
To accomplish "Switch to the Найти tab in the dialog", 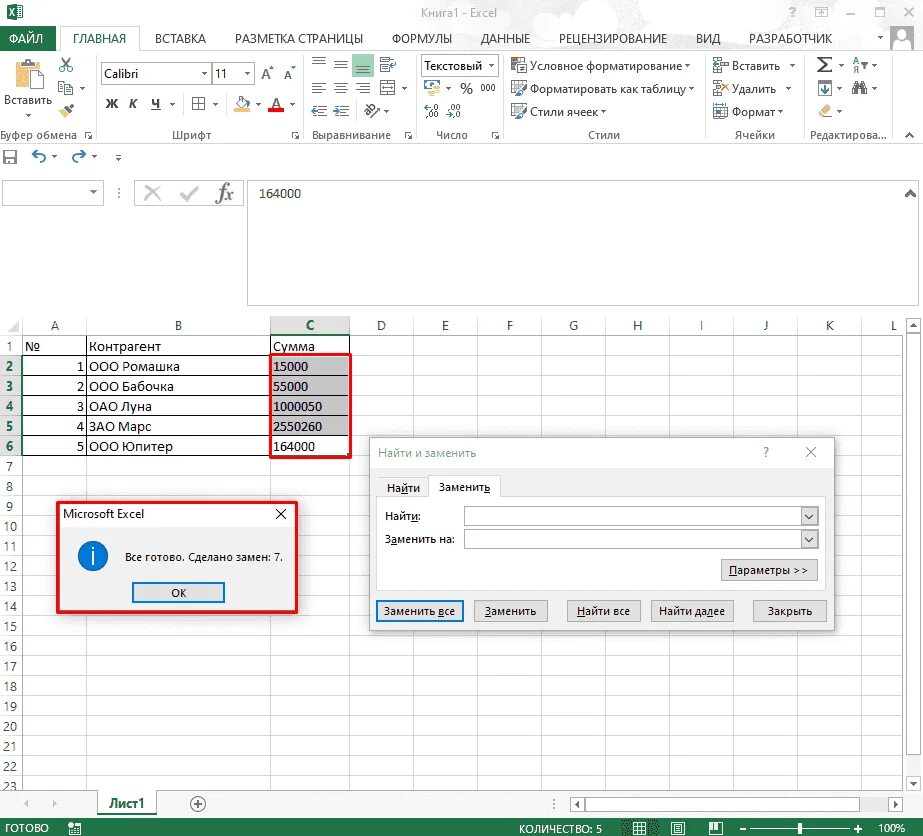I will (403, 487).
